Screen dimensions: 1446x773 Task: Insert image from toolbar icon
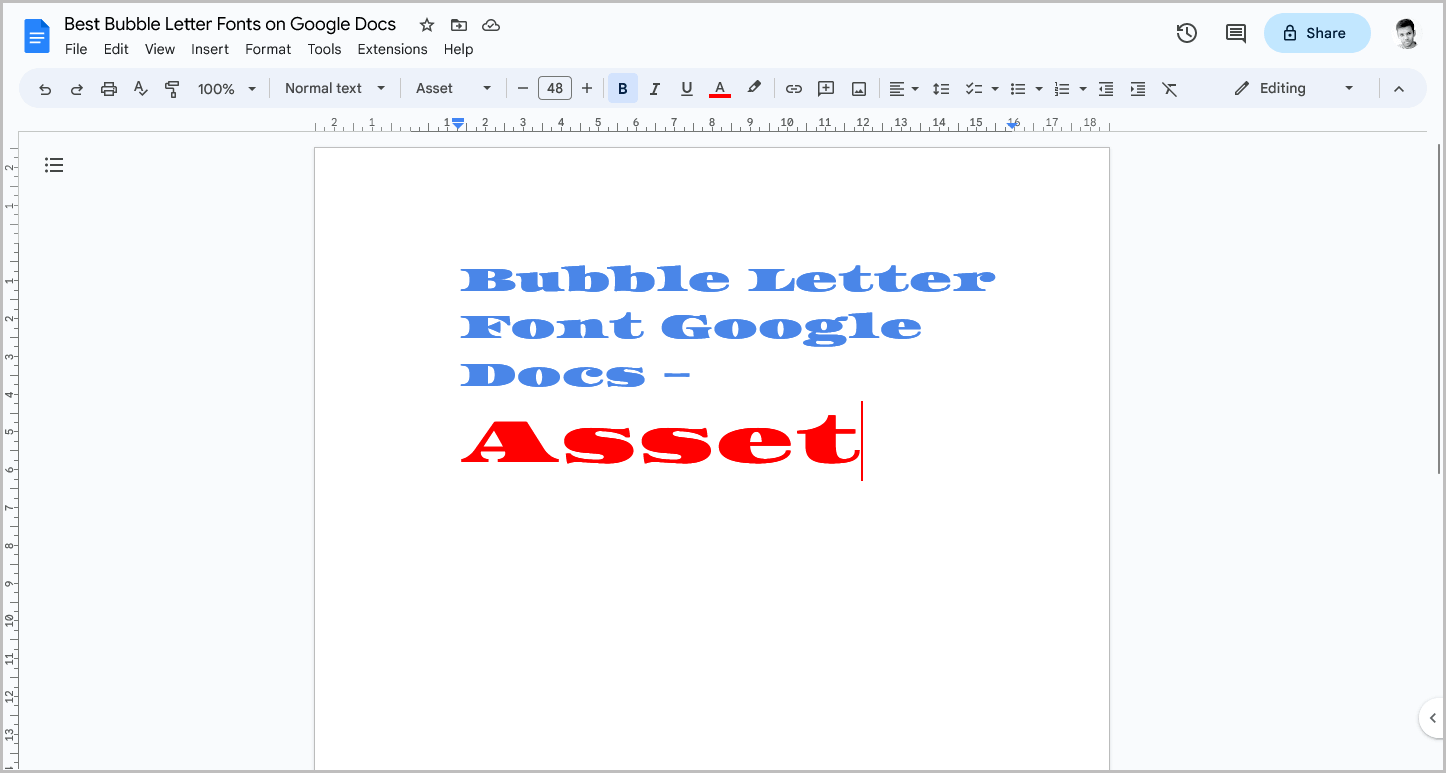(858, 89)
